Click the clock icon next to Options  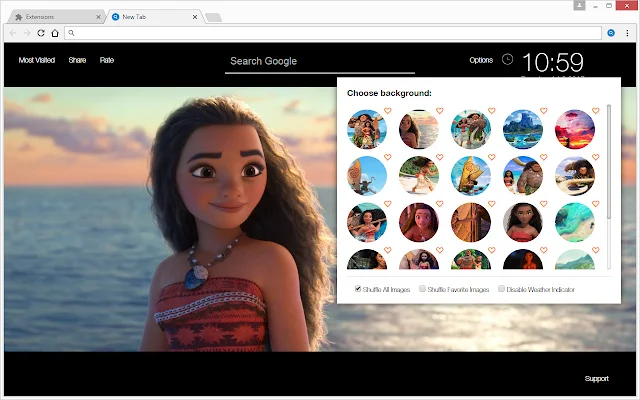(x=507, y=60)
